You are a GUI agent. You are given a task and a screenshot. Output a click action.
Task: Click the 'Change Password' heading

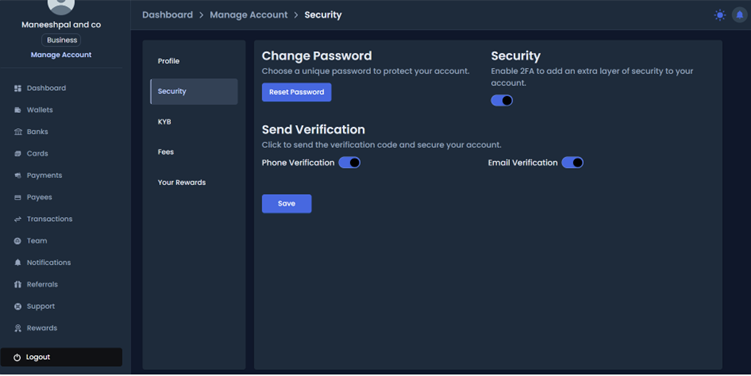(x=317, y=56)
